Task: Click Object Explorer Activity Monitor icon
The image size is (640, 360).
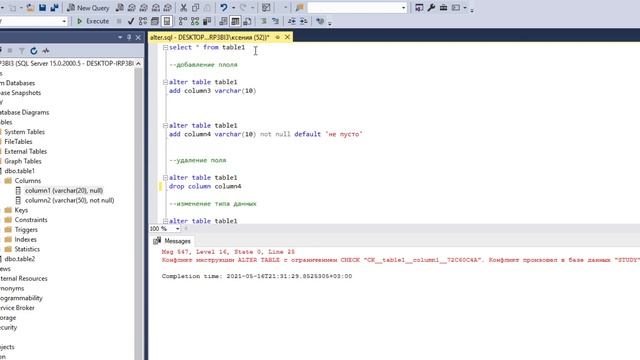Action: 46,51
